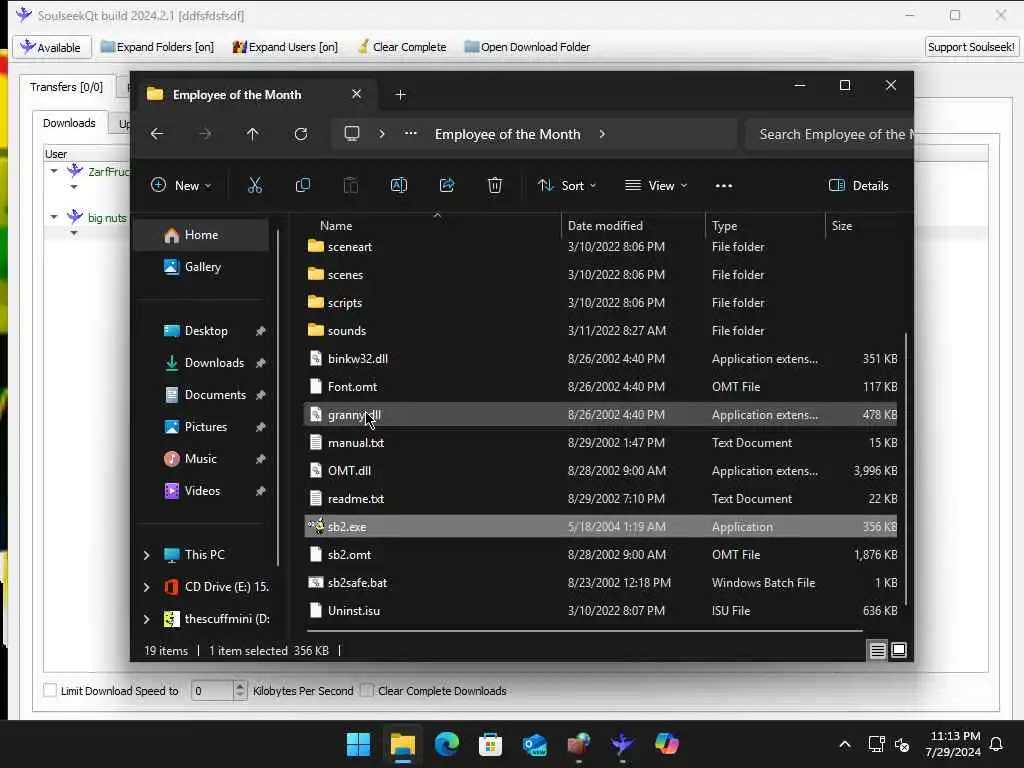Select the sb2safe.bat file
Image resolution: width=1024 pixels, height=768 pixels.
pyautogui.click(x=600, y=583)
